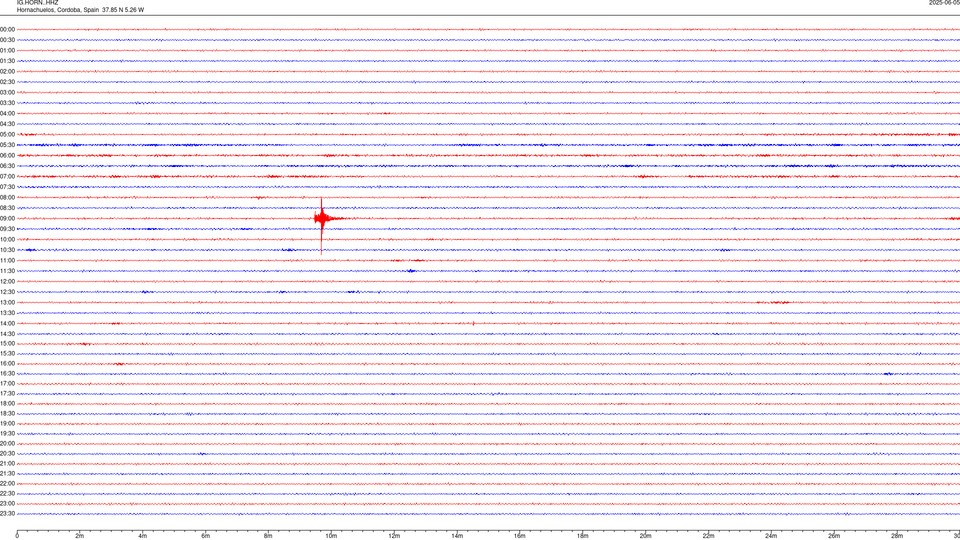Select the 06:30 time label
The height and width of the screenshot is (540, 960).
click(7, 166)
